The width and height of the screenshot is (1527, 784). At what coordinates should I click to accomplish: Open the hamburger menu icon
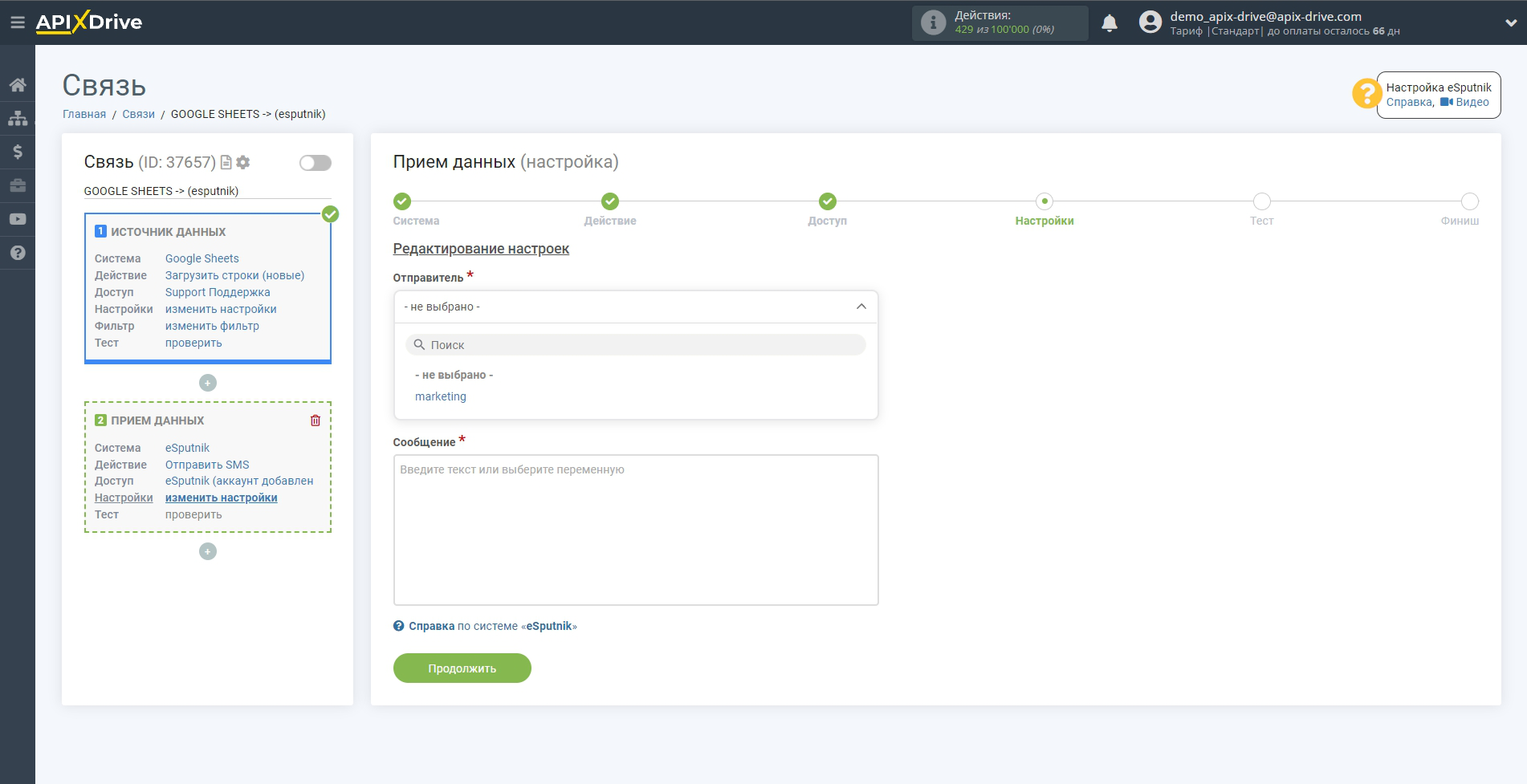(17, 22)
